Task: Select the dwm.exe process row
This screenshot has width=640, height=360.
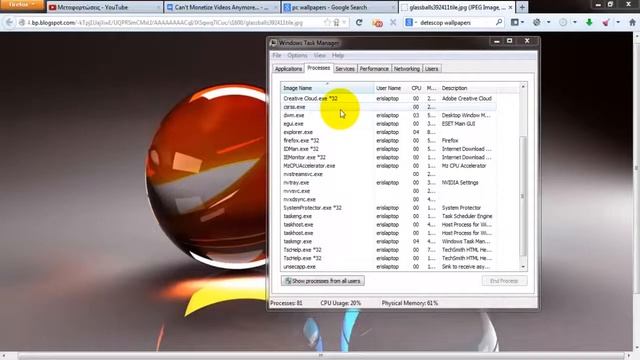Action: [x=388, y=115]
